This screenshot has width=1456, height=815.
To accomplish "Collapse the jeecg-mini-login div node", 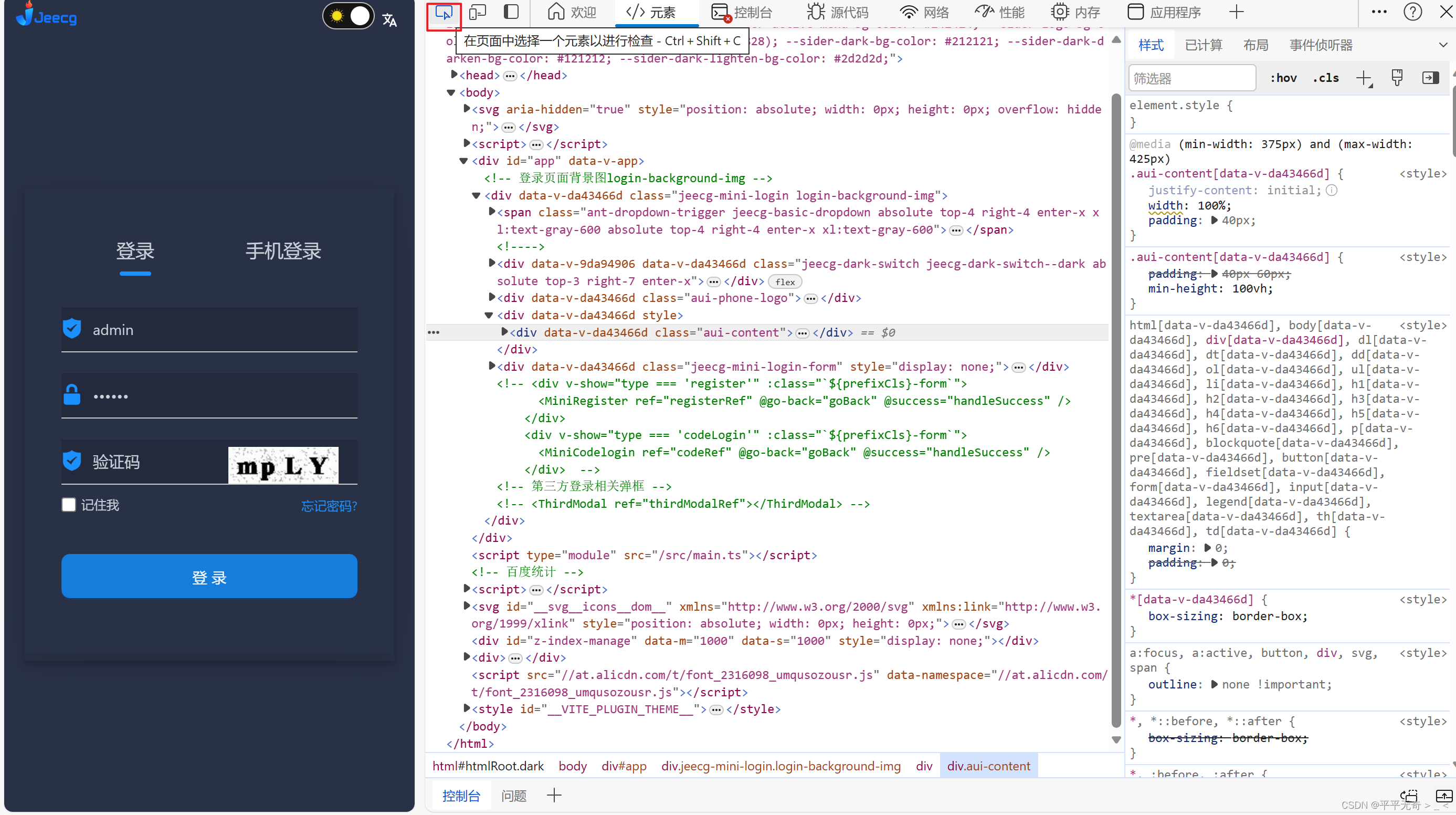I will tap(477, 196).
